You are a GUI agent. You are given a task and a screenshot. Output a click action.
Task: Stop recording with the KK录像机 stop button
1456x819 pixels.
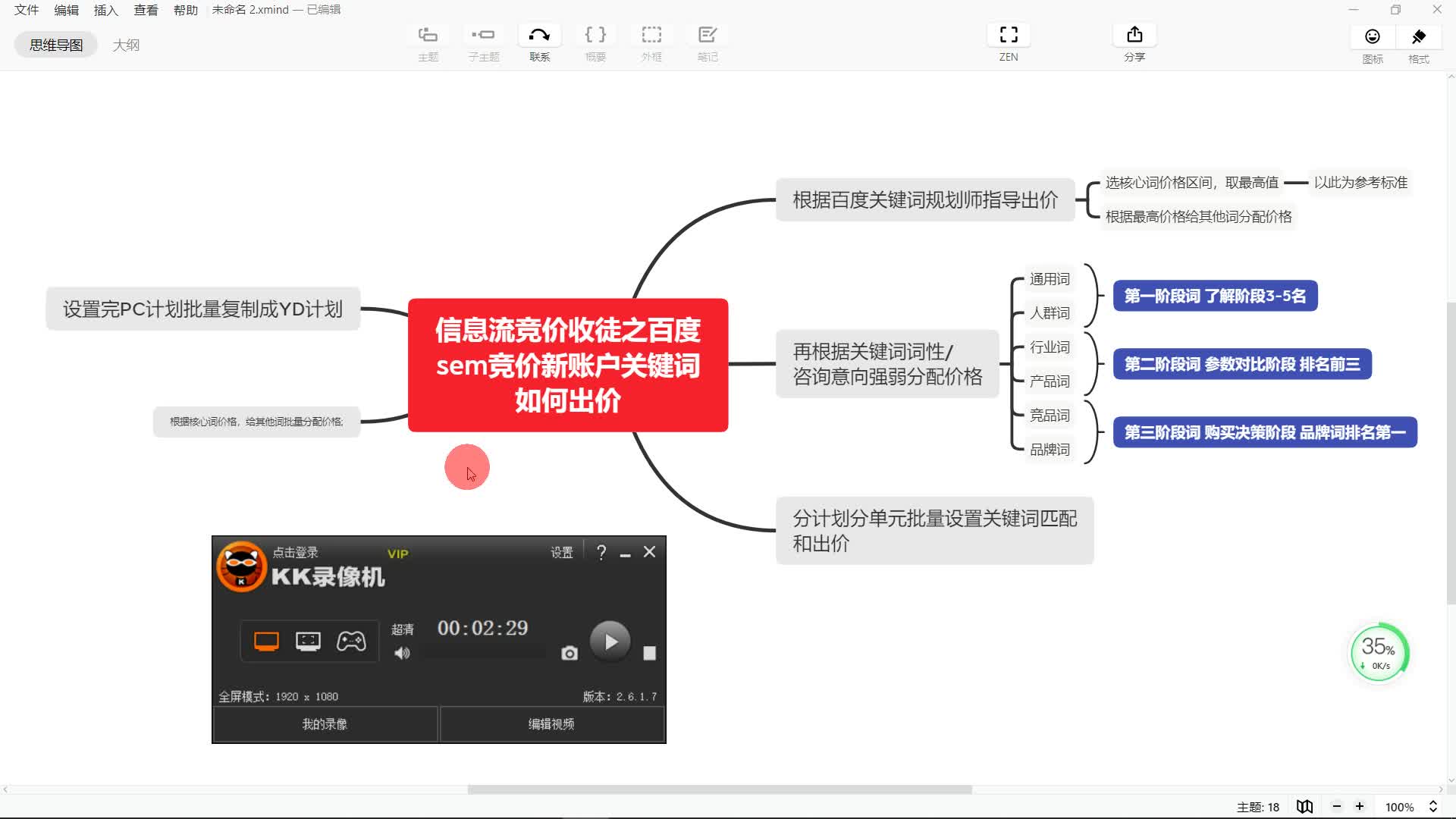(649, 653)
